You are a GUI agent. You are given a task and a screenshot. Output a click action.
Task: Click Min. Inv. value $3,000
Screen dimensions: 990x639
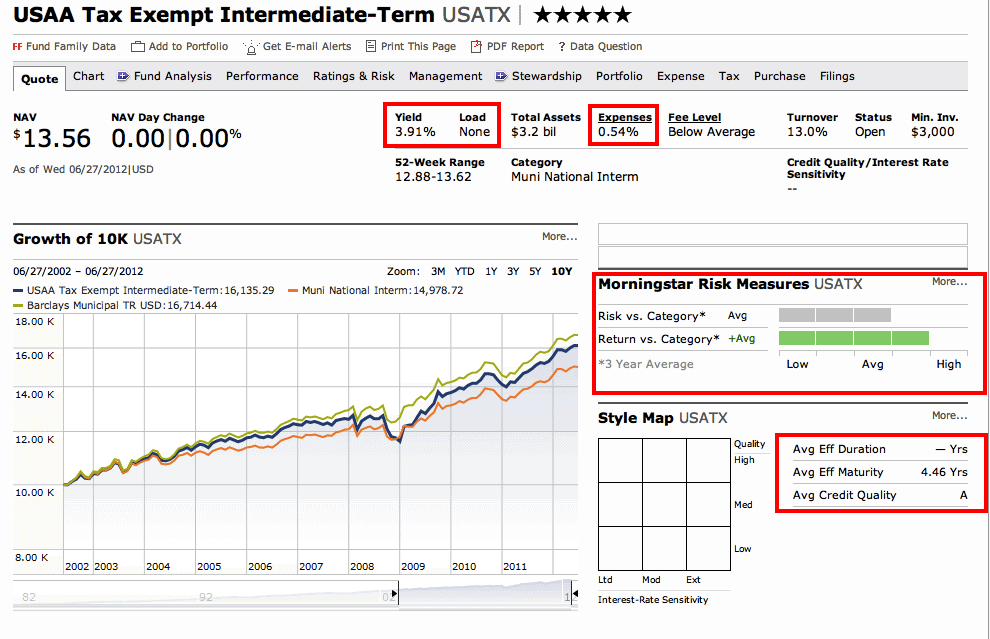pos(933,132)
